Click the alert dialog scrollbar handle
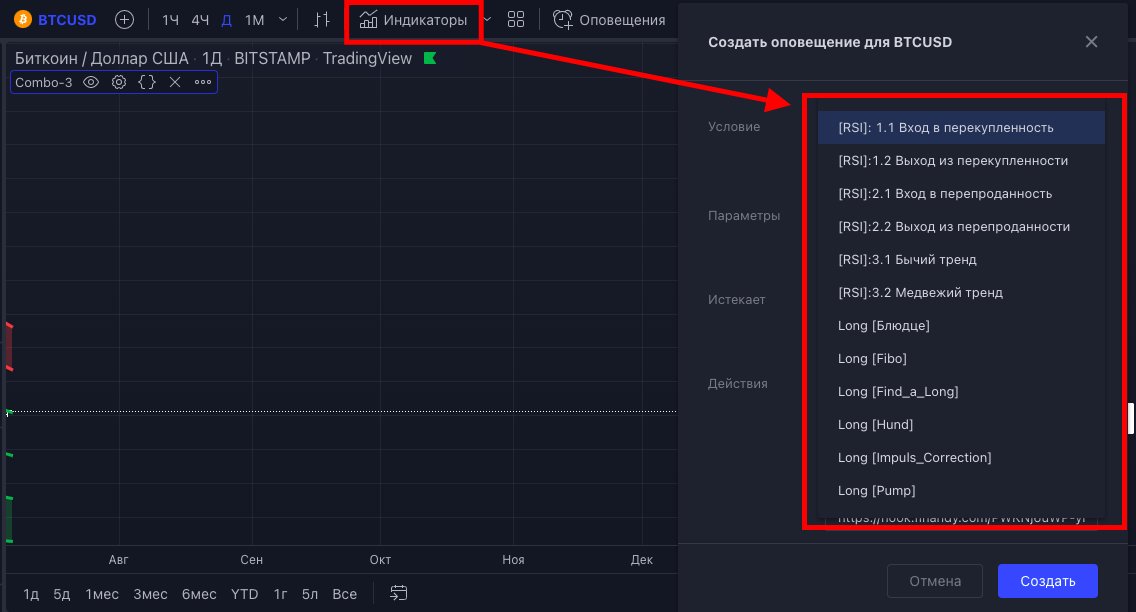Screen dimensions: 1136x612 coord(1131,418)
